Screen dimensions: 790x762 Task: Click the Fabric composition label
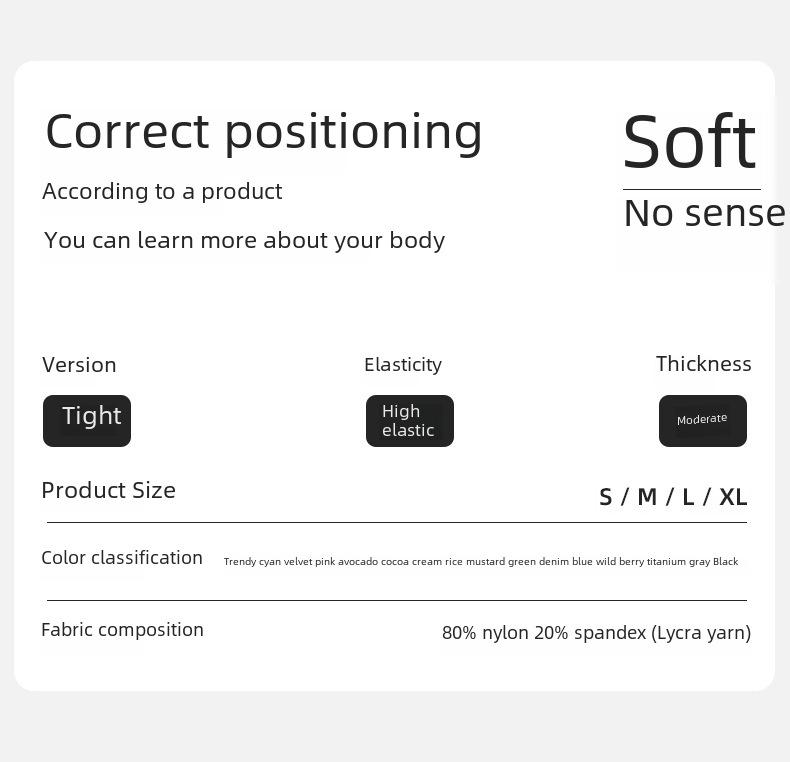(x=122, y=630)
